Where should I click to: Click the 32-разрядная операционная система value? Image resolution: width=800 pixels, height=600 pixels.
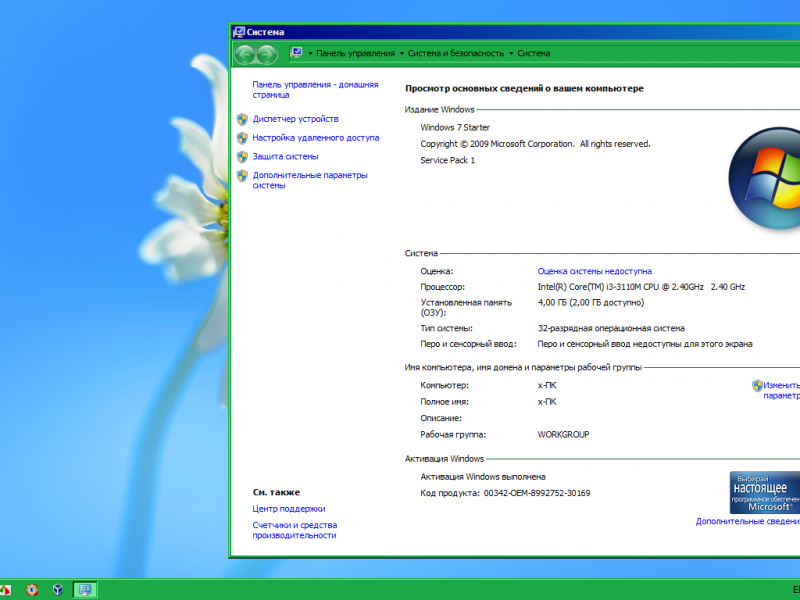click(611, 328)
